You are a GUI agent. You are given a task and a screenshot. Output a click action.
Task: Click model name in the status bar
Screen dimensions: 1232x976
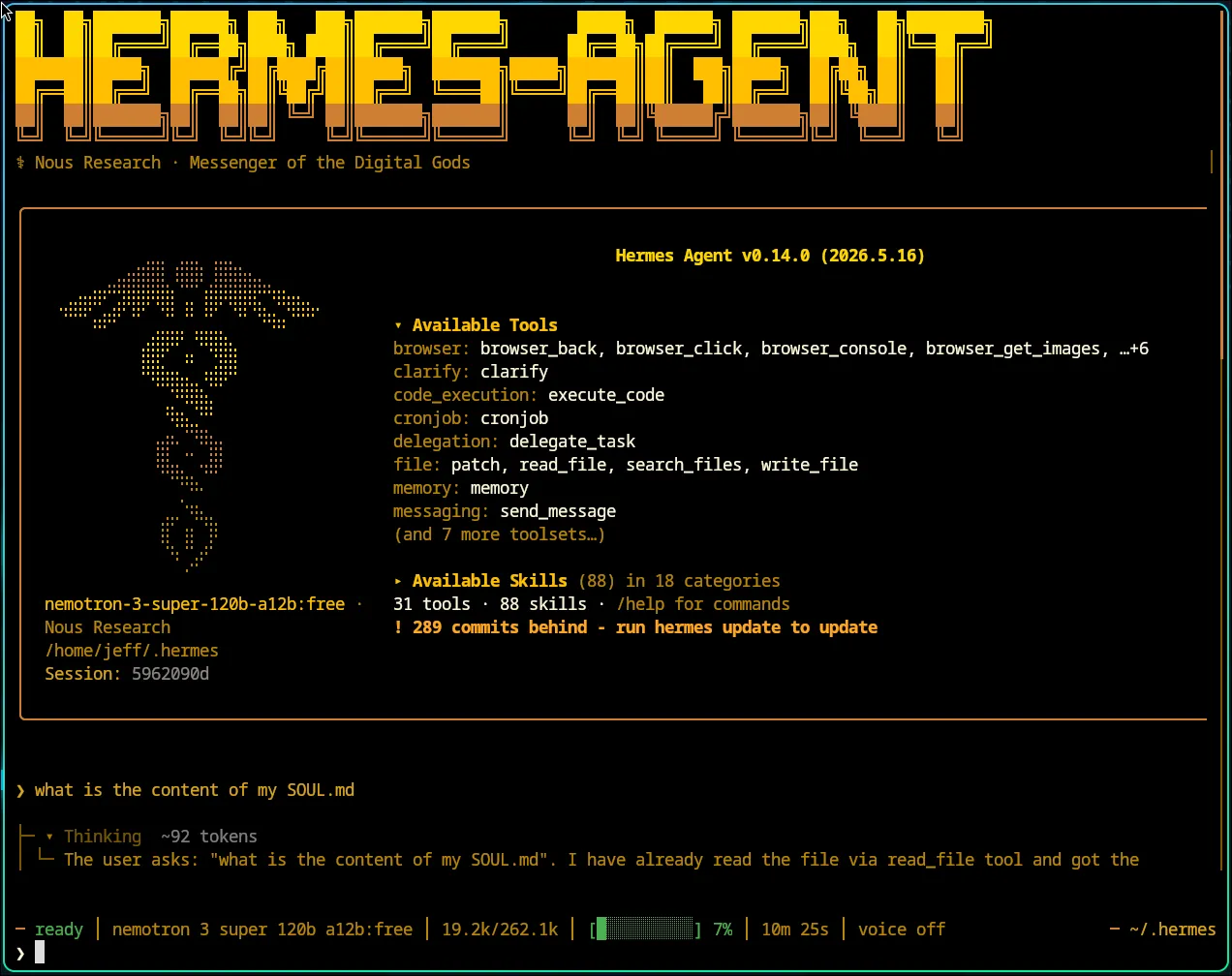[262, 930]
